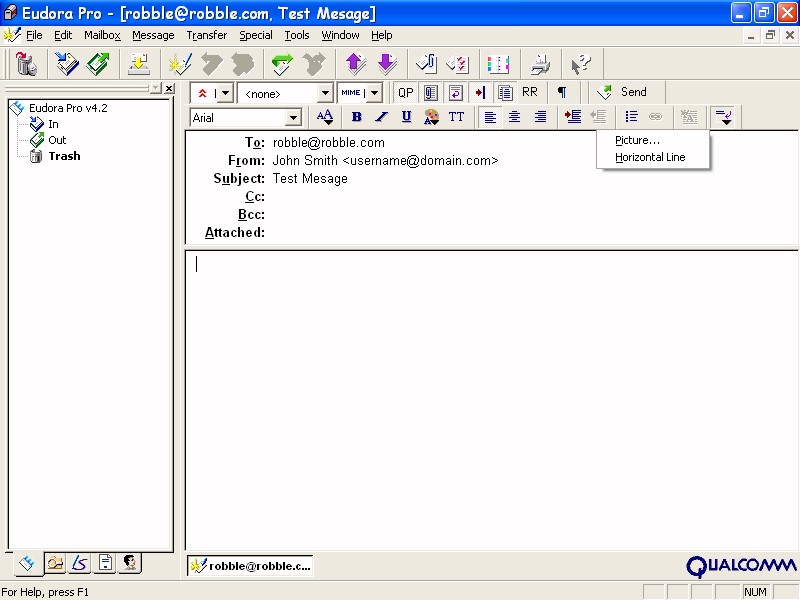Click the Forward toolbar icon
This screenshot has height=600, width=800.
pyautogui.click(x=282, y=64)
